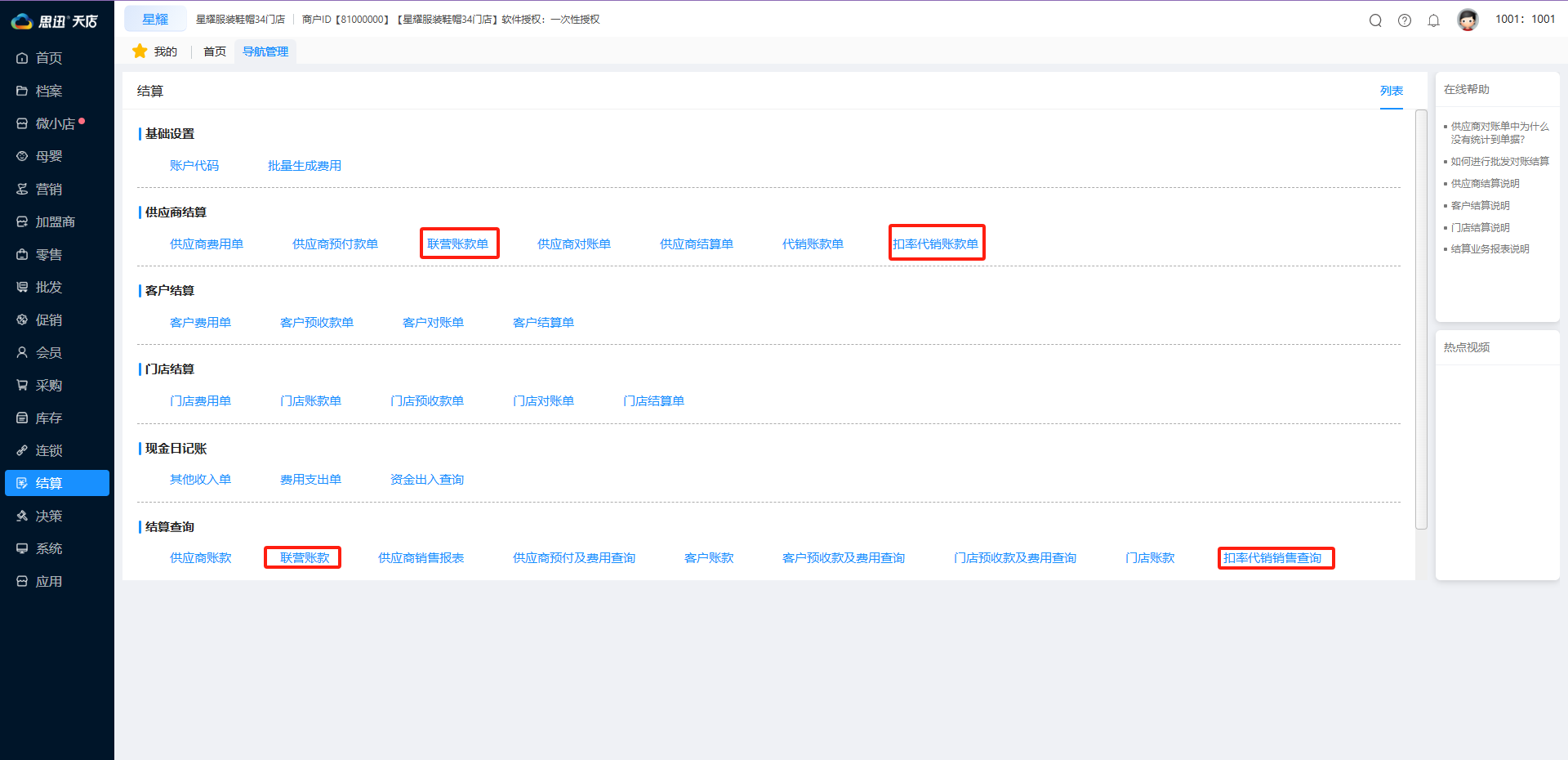Open the 账户代码 basic setting
This screenshot has width=1568, height=760.
194,165
